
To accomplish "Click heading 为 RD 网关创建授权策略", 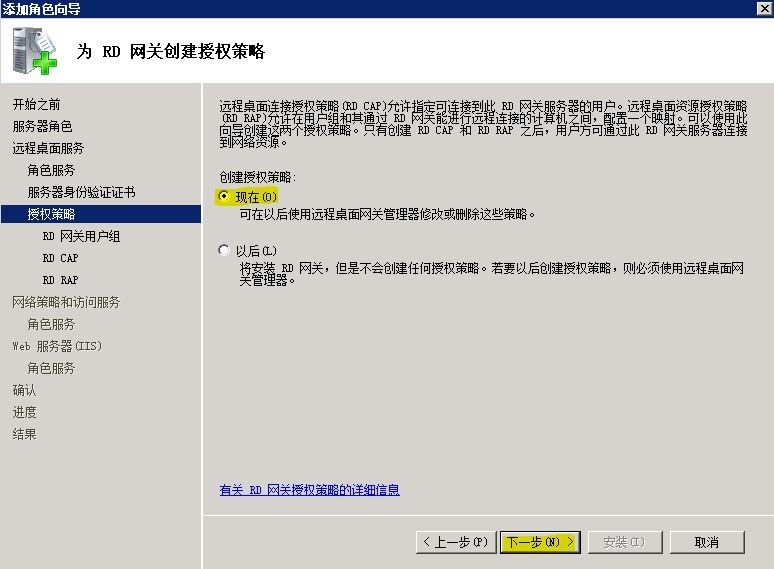I will pyautogui.click(x=171, y=51).
